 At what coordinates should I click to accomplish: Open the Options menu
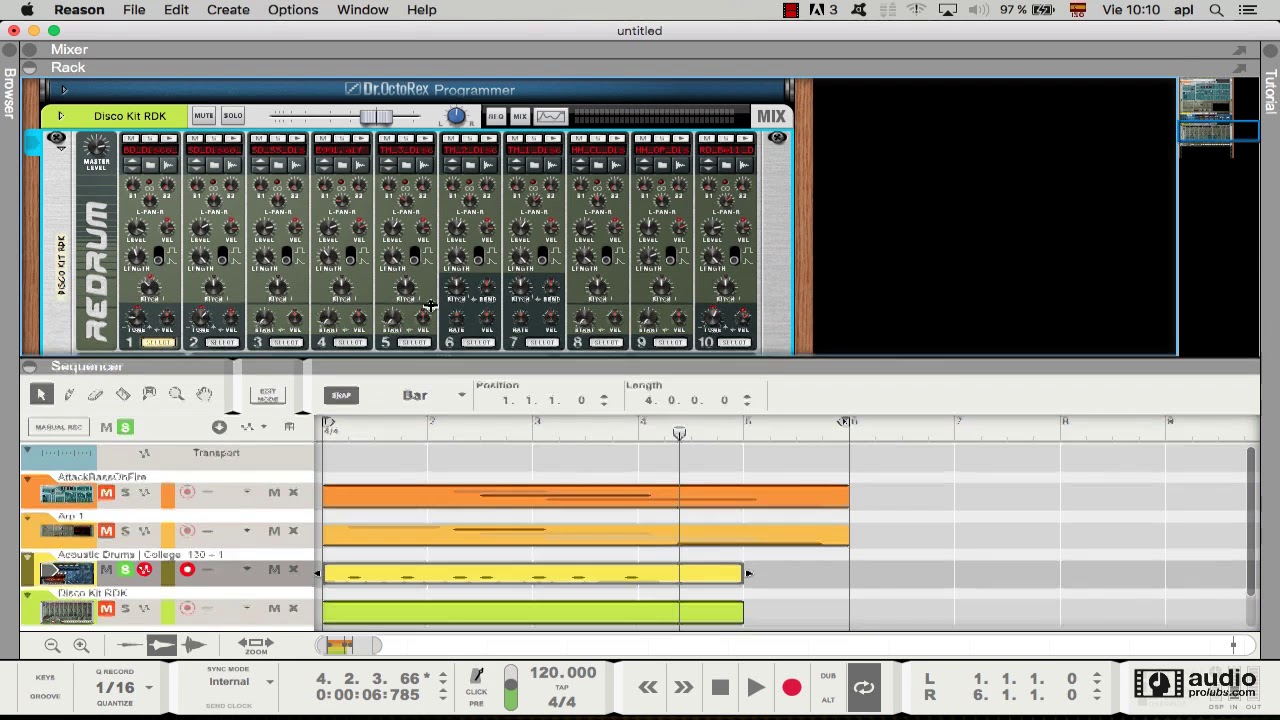click(x=293, y=10)
